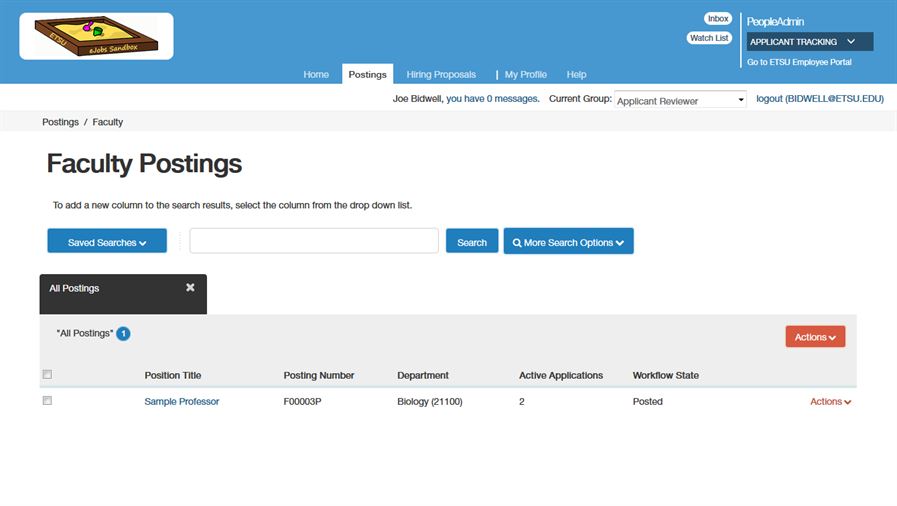Viewport: 897px width, 506px height.
Task: Go to the Home tab
Action: pyautogui.click(x=316, y=75)
